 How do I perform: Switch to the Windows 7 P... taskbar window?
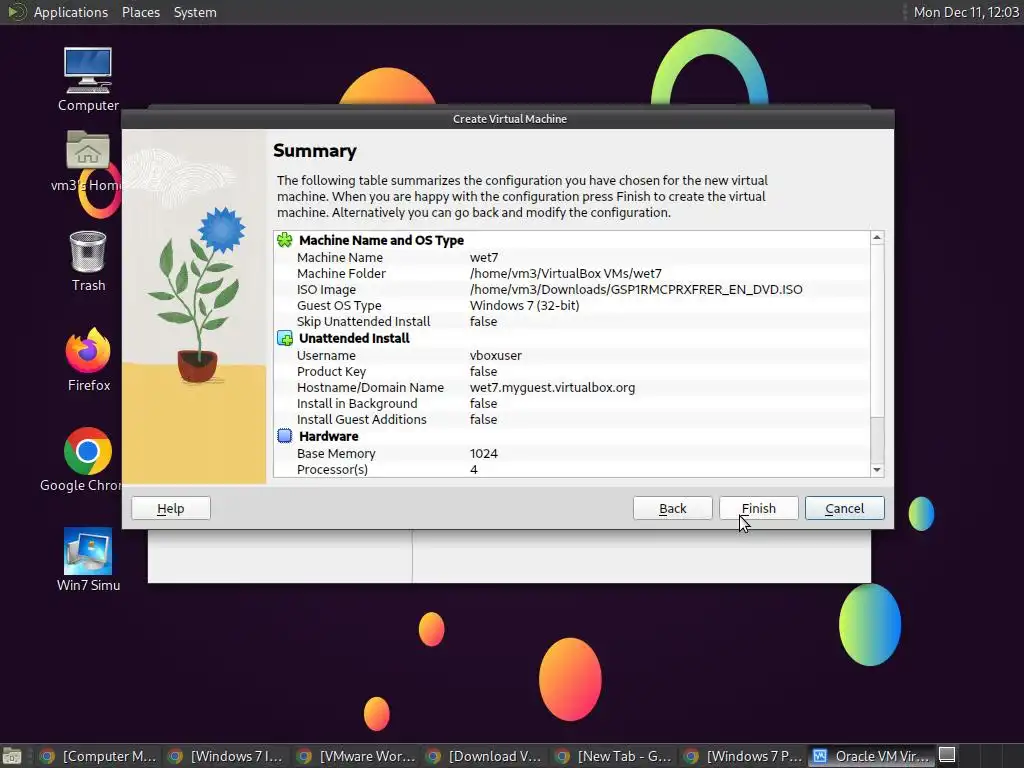[x=742, y=756]
